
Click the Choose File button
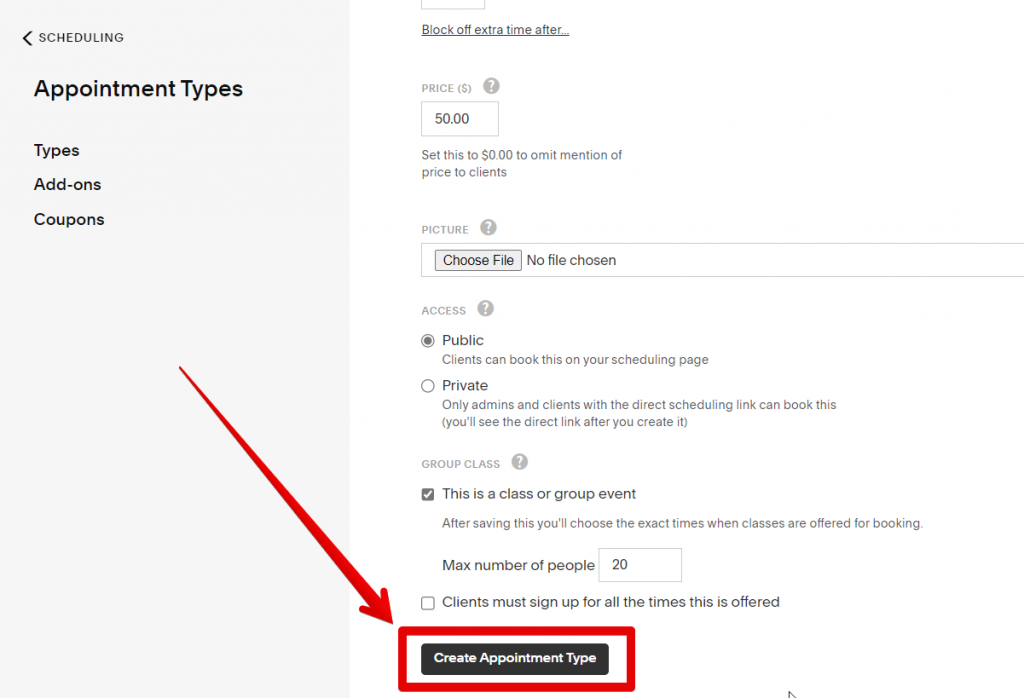[x=478, y=260]
